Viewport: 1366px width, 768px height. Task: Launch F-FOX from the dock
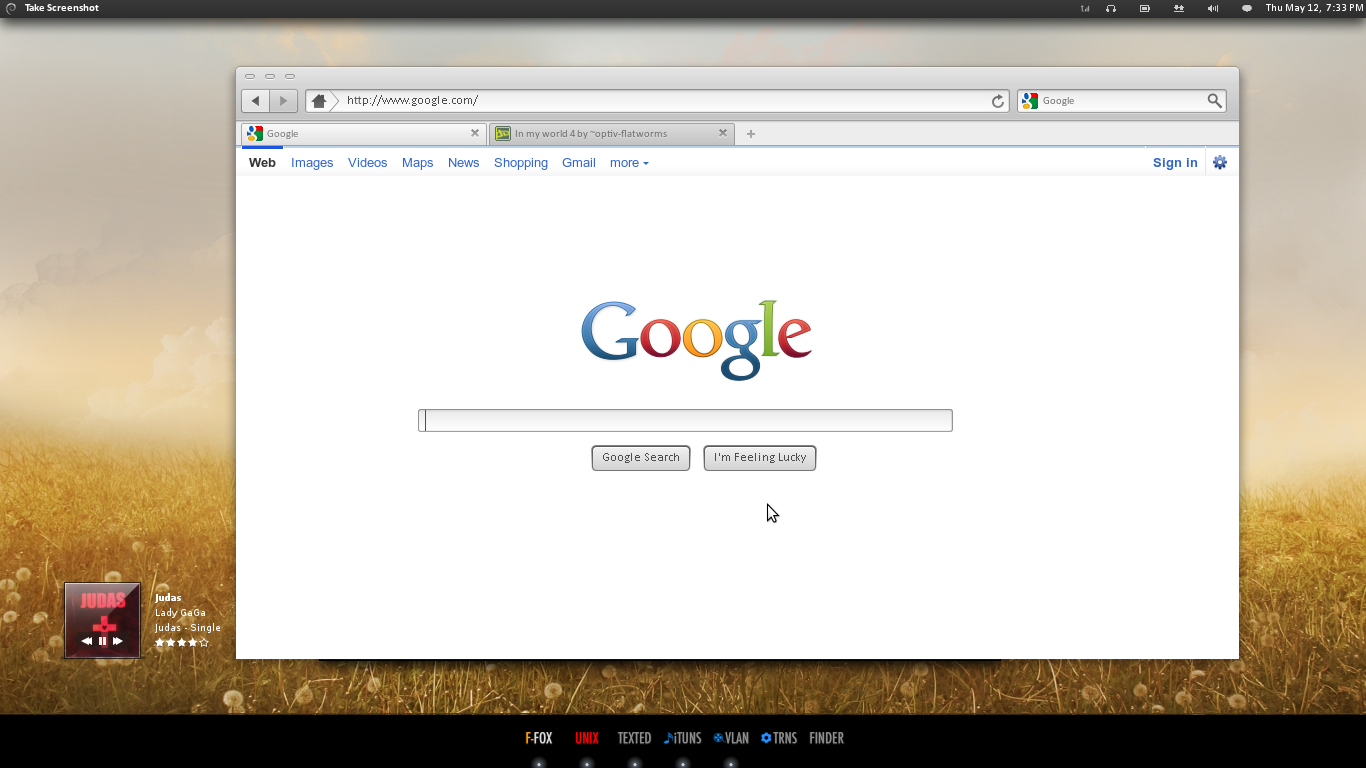539,738
